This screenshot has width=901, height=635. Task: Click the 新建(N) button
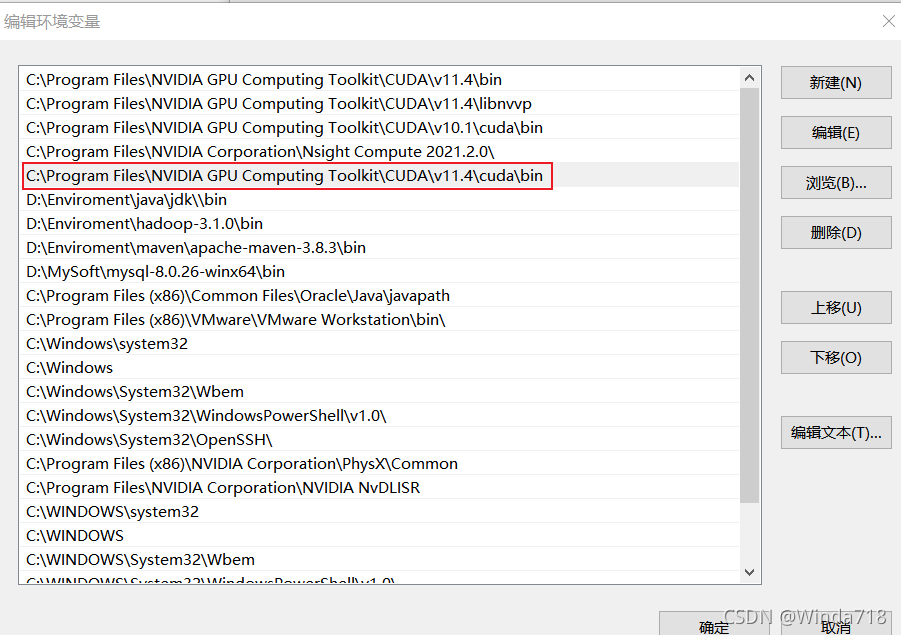pos(835,83)
